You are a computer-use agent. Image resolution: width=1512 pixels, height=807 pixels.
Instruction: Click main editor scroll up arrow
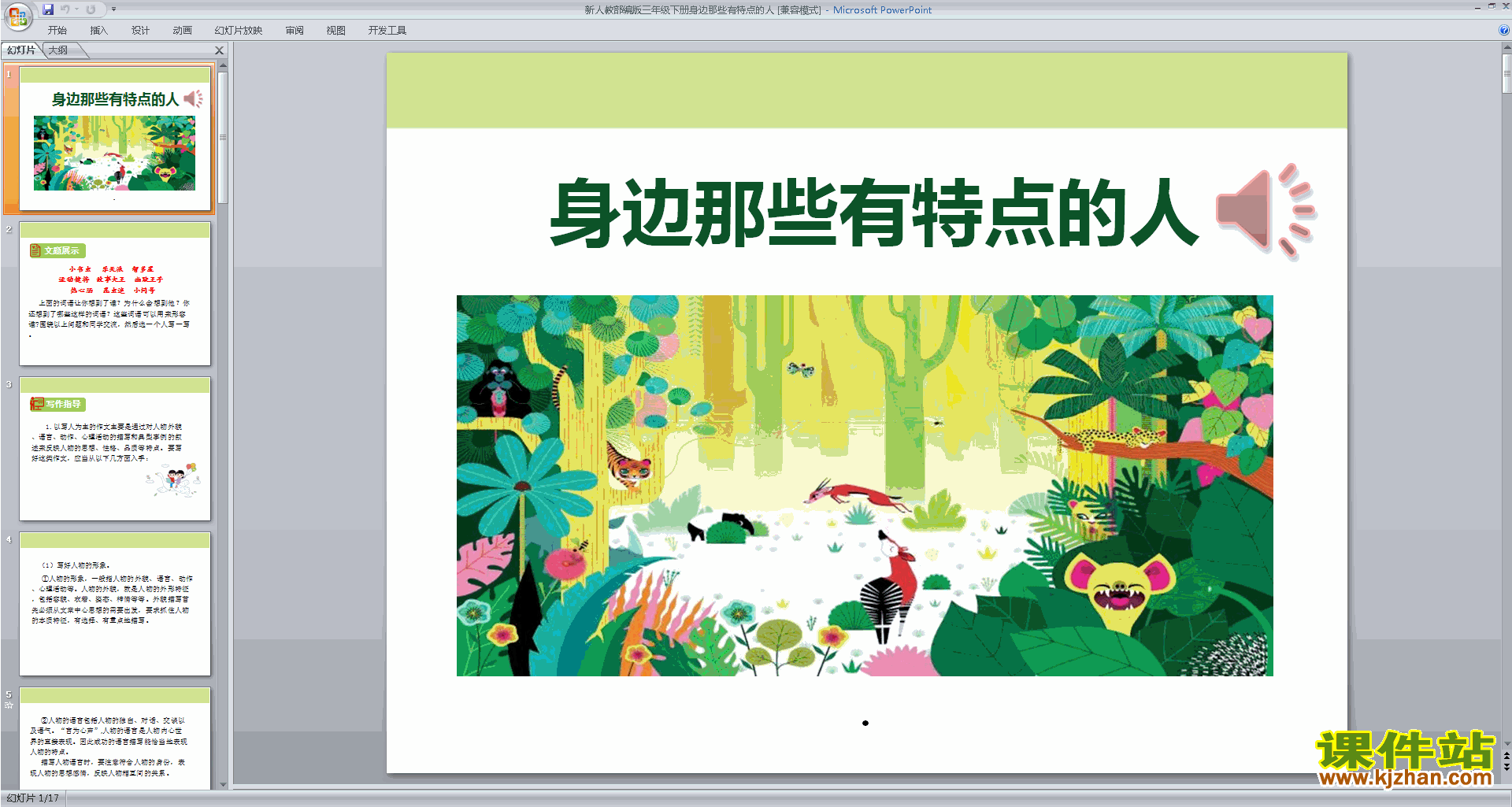[x=1506, y=47]
